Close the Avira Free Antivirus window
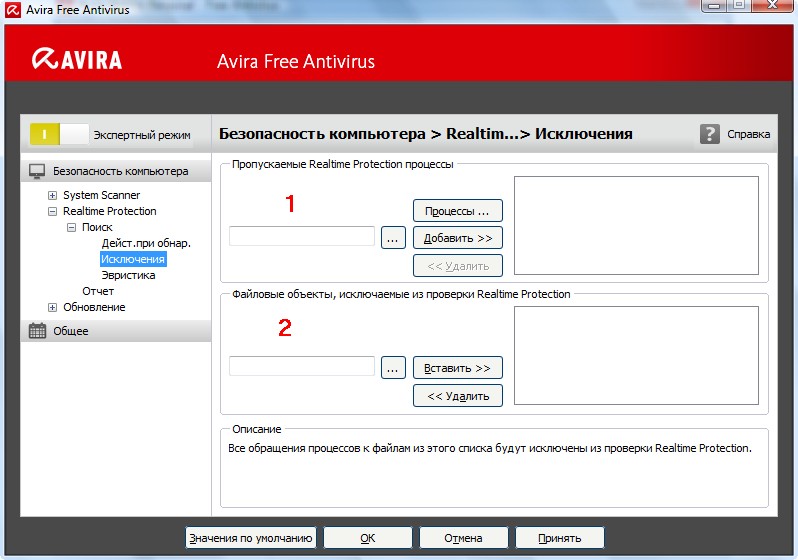The height and width of the screenshot is (560, 798). 772,5
